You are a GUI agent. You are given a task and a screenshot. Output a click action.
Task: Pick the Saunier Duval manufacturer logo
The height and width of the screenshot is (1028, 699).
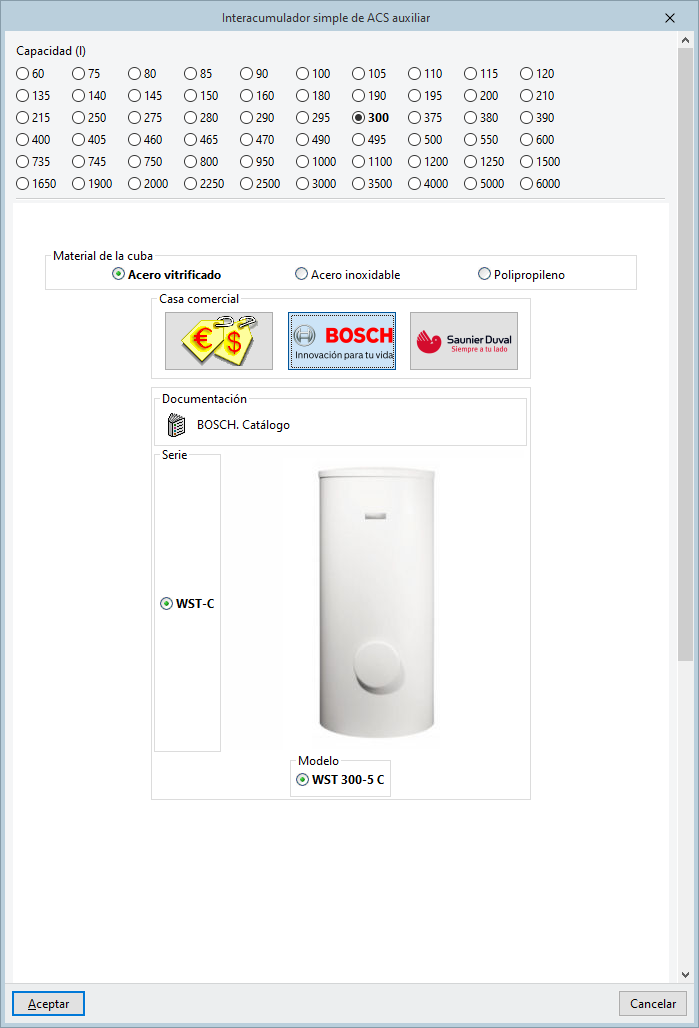click(464, 341)
